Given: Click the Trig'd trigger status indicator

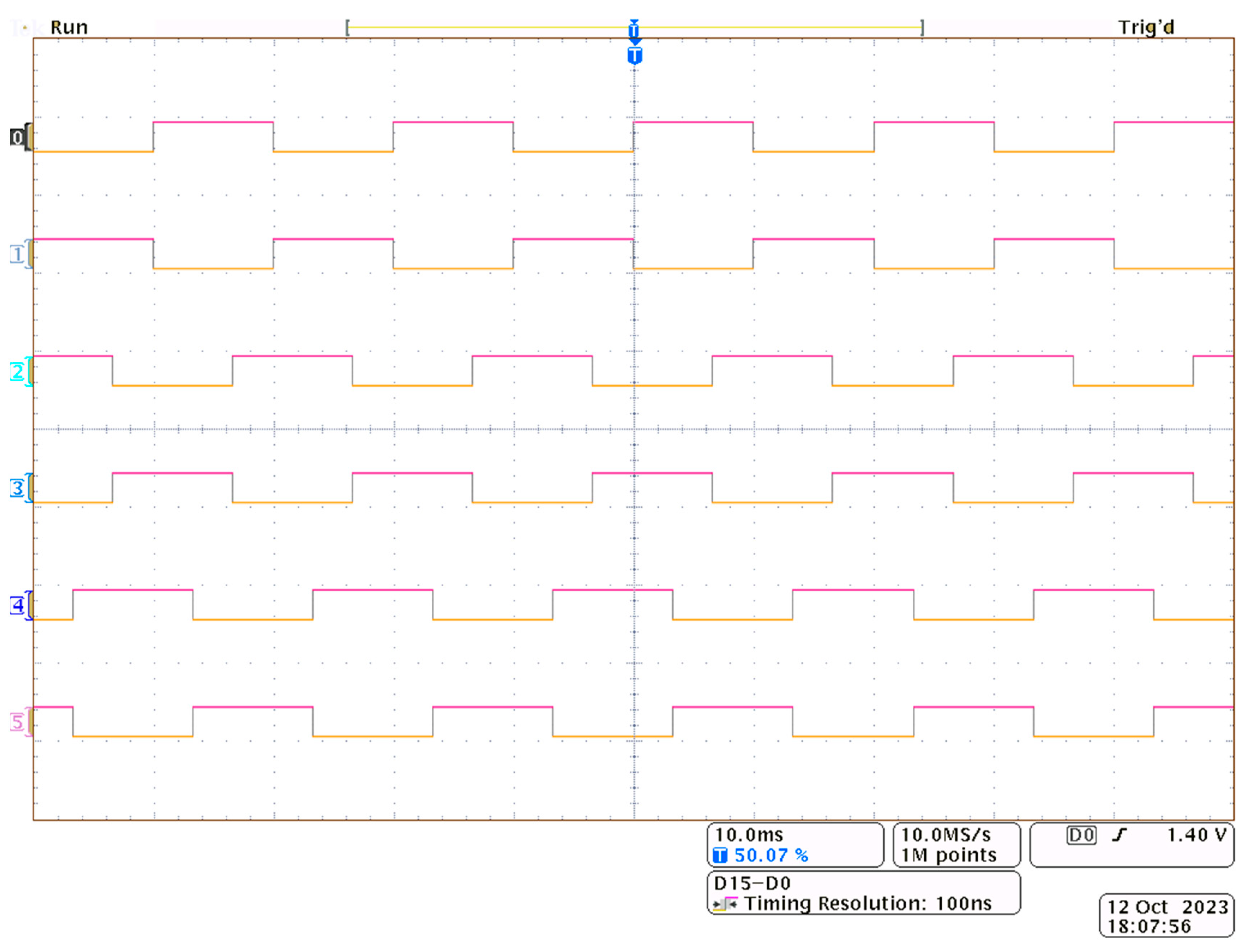Looking at the screenshot, I should coord(1145,27).
